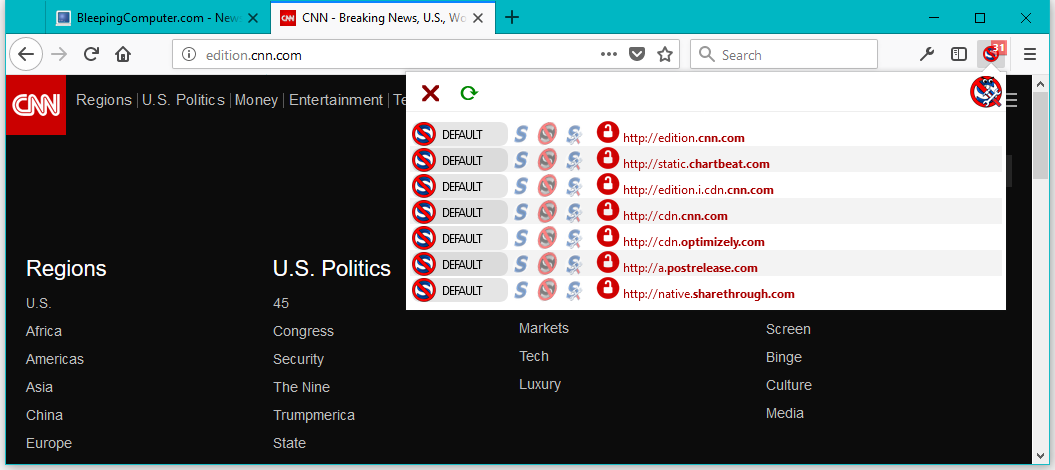Open the wrench developer tools icon

point(927,54)
